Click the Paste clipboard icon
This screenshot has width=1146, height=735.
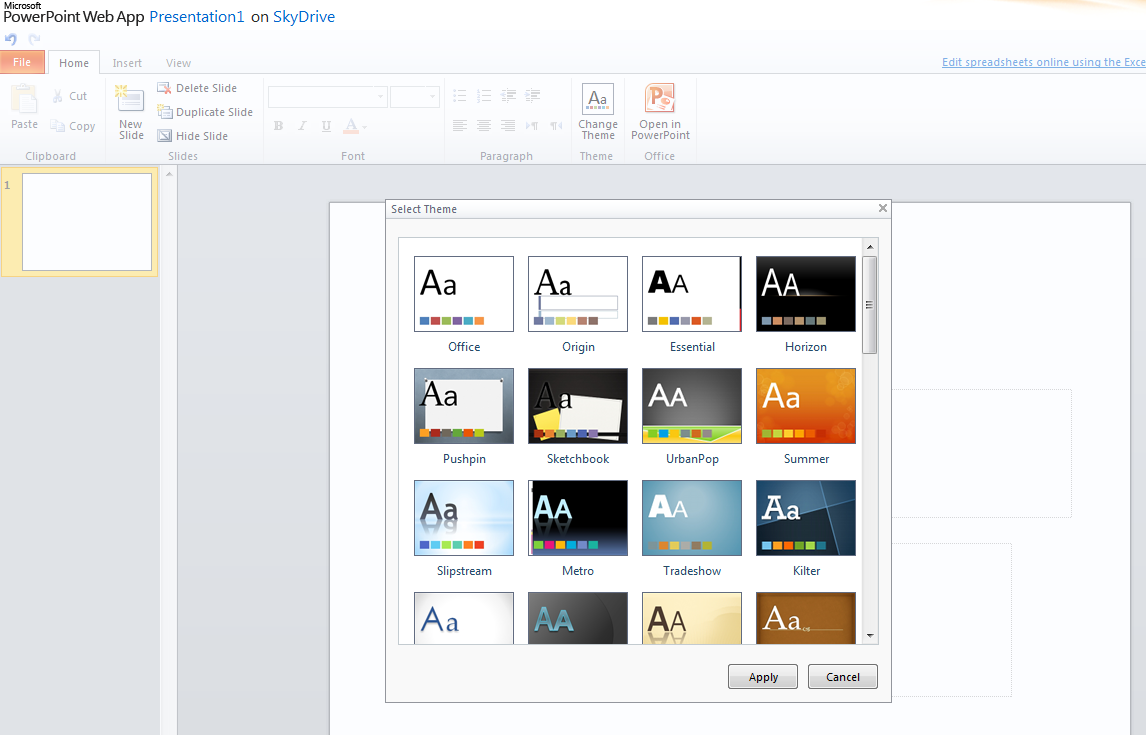(x=24, y=99)
